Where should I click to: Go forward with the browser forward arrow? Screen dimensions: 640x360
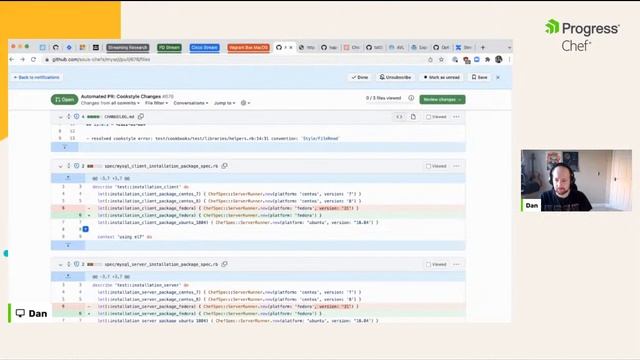(x=22, y=60)
